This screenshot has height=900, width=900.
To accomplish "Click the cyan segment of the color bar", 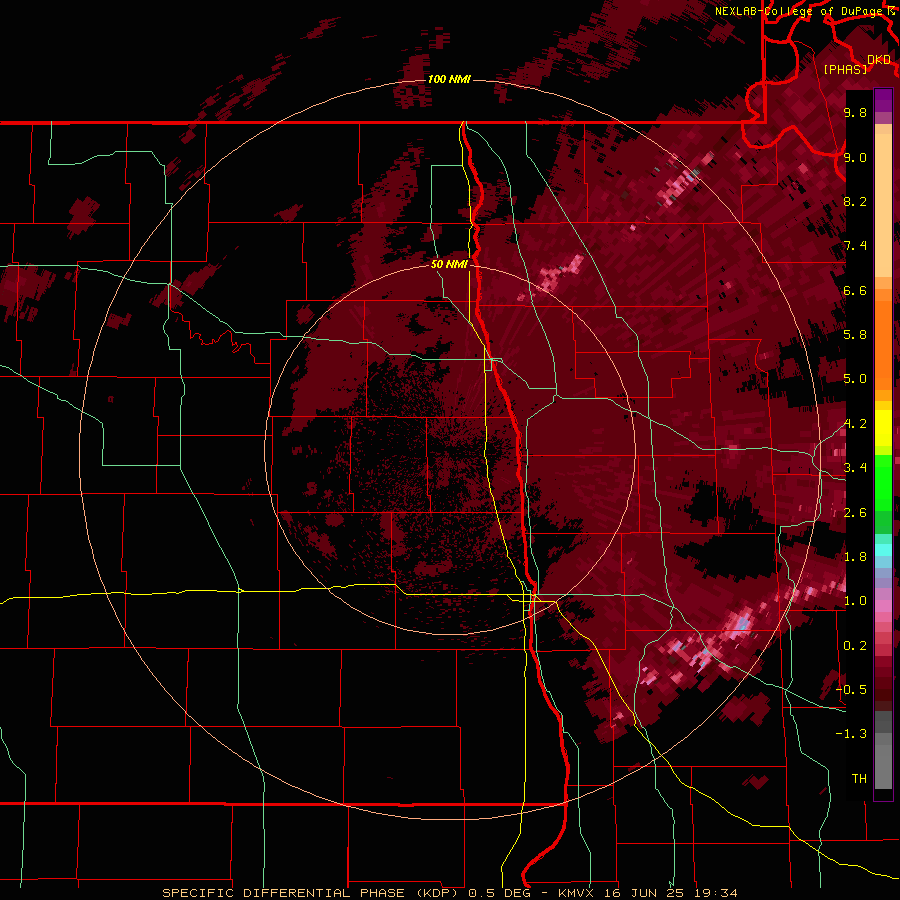I will tap(883, 550).
